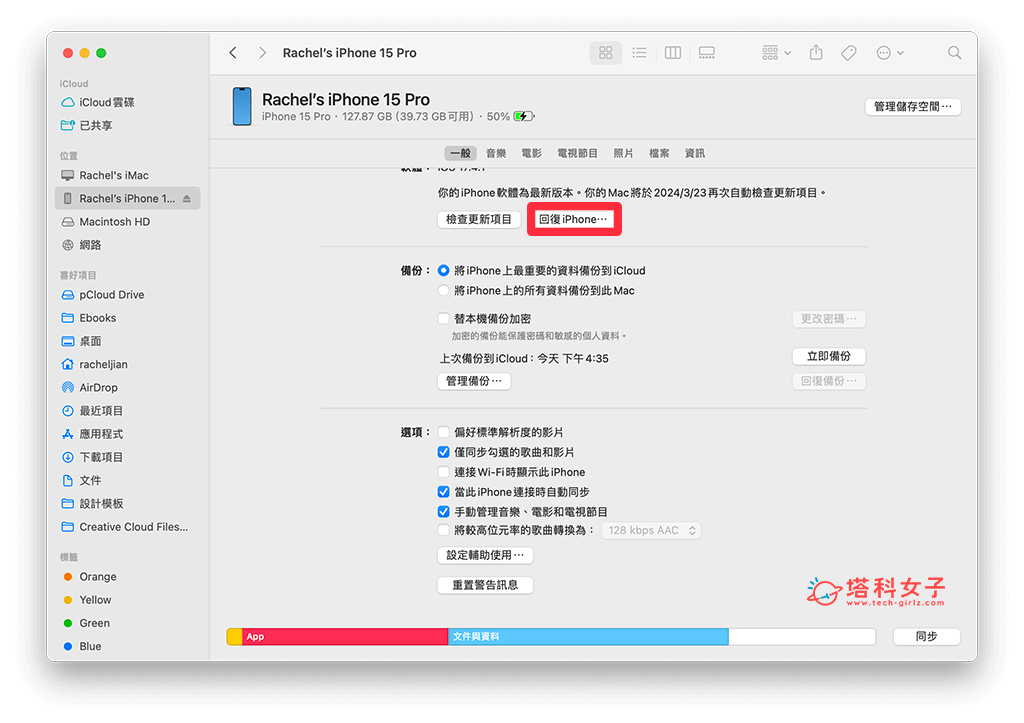Enable 替本機備份加密 checkbox
Viewport: 1024px width, 723px height.
pos(443,319)
